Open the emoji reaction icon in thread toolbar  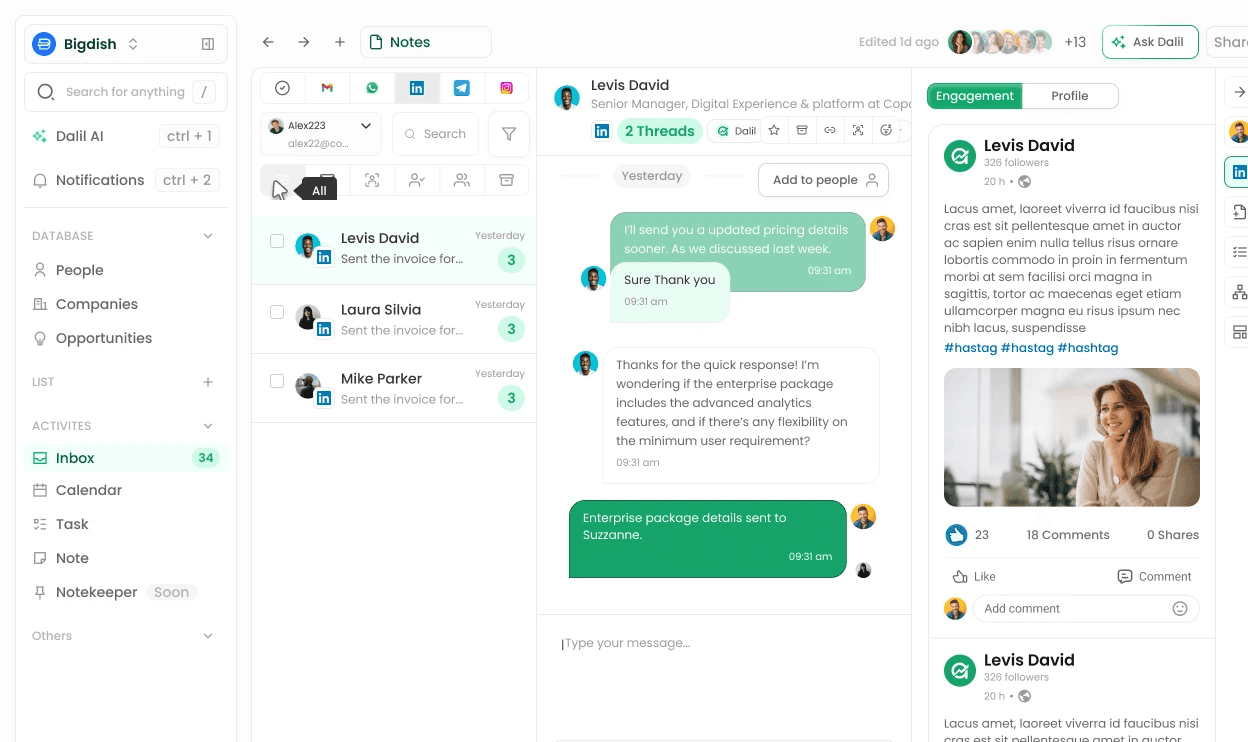[886, 131]
